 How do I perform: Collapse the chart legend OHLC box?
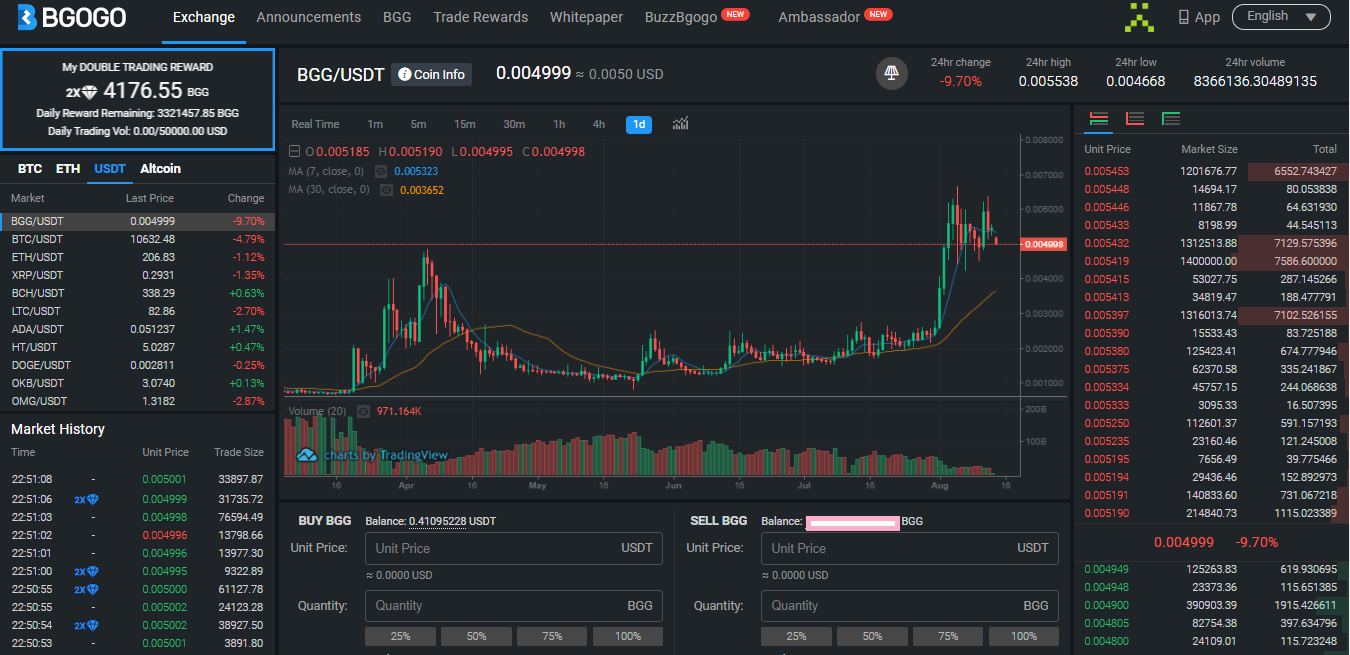[x=294, y=152]
